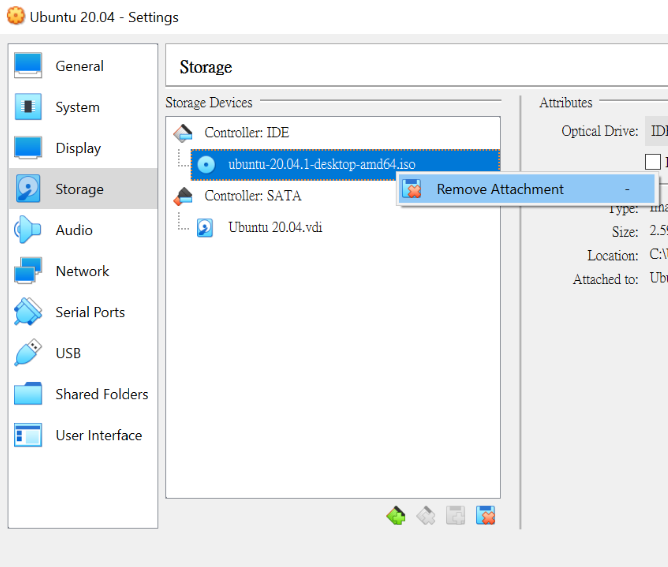The height and width of the screenshot is (567, 668).
Task: Open the Shared Folders settings page
Action: [83, 394]
